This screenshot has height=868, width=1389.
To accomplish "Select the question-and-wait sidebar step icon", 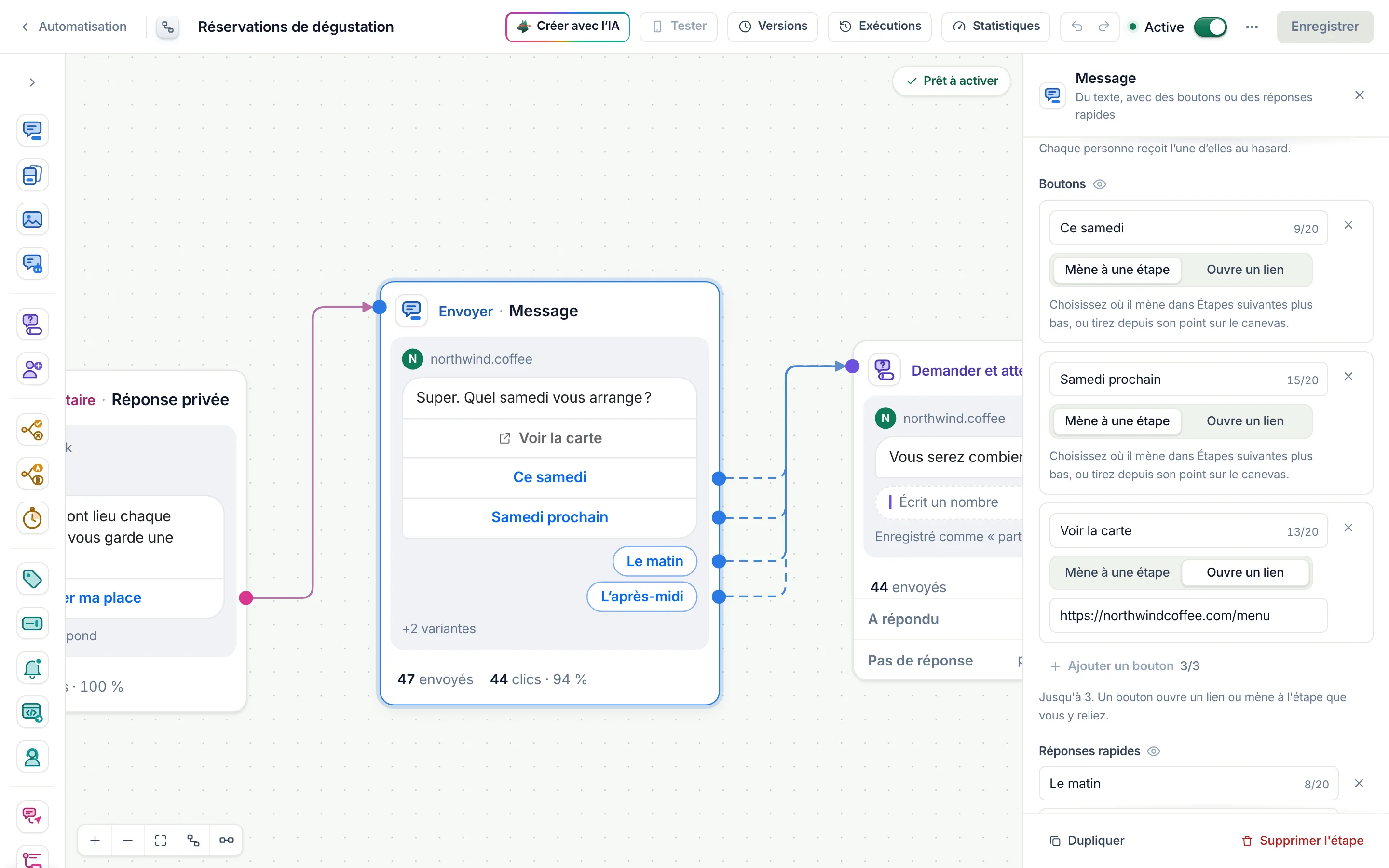I will coord(32,325).
